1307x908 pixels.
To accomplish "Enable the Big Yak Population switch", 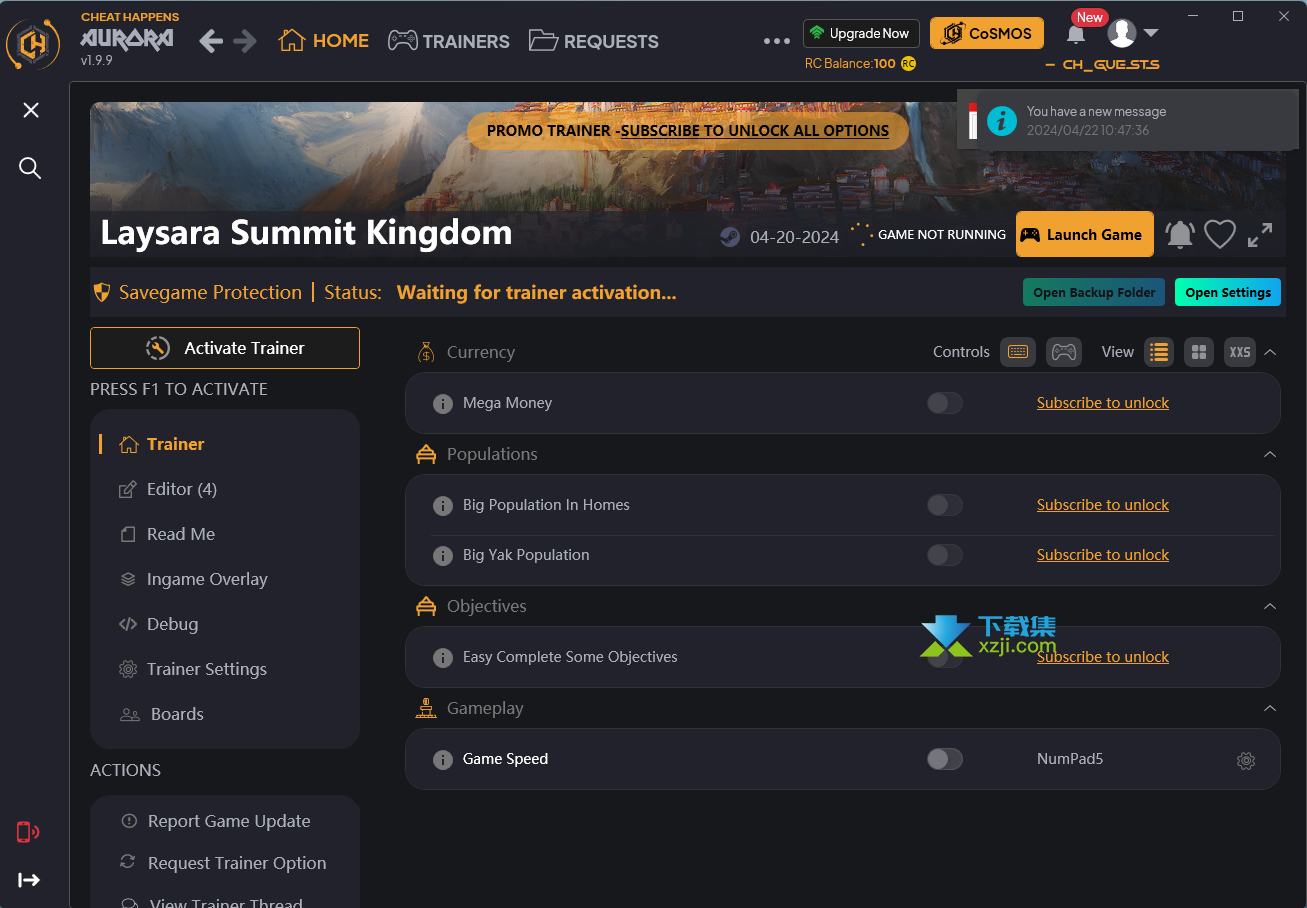I will tap(945, 555).
